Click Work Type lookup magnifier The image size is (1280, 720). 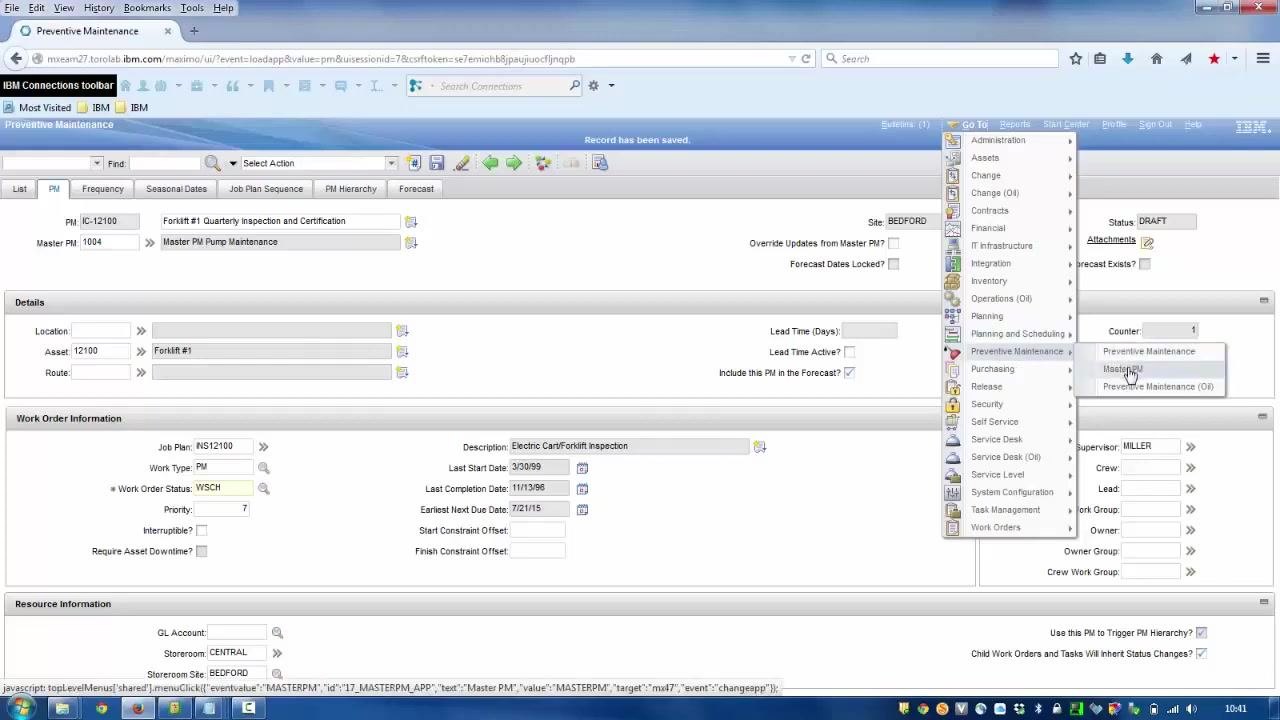tap(264, 467)
